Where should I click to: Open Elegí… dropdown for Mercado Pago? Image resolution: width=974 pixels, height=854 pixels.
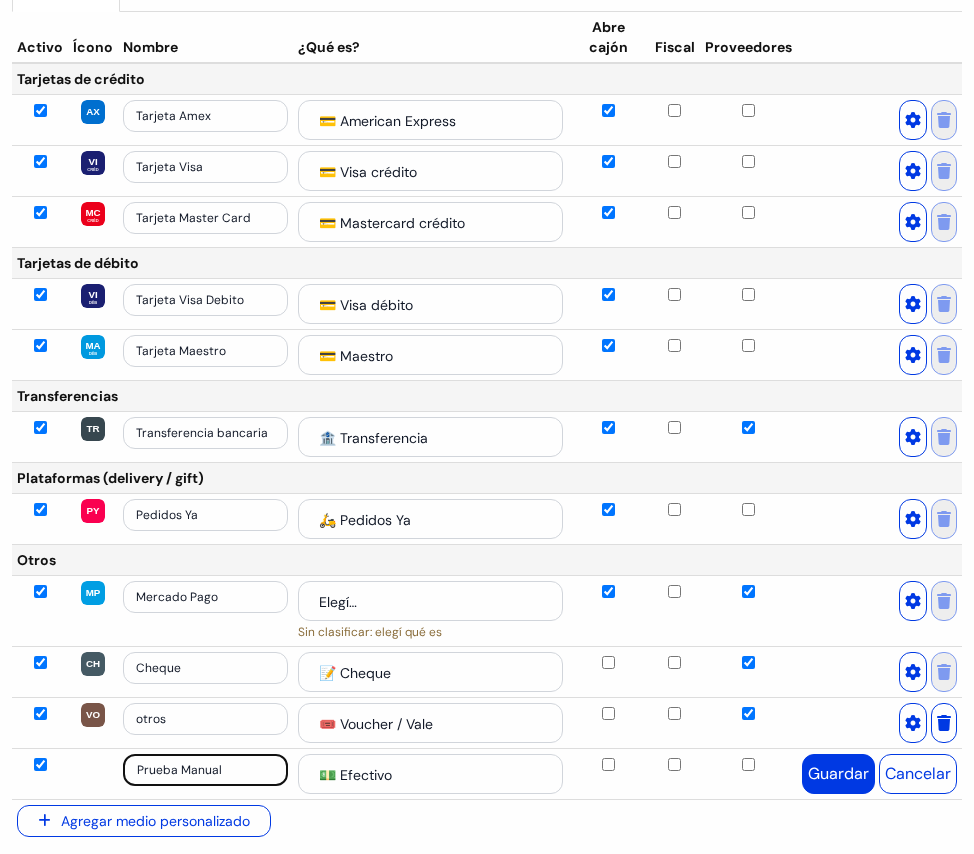pos(430,601)
